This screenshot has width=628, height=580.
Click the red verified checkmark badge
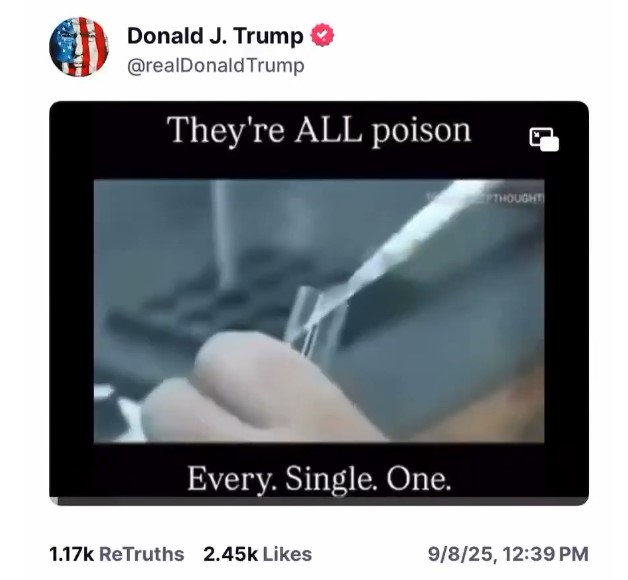[x=322, y=35]
